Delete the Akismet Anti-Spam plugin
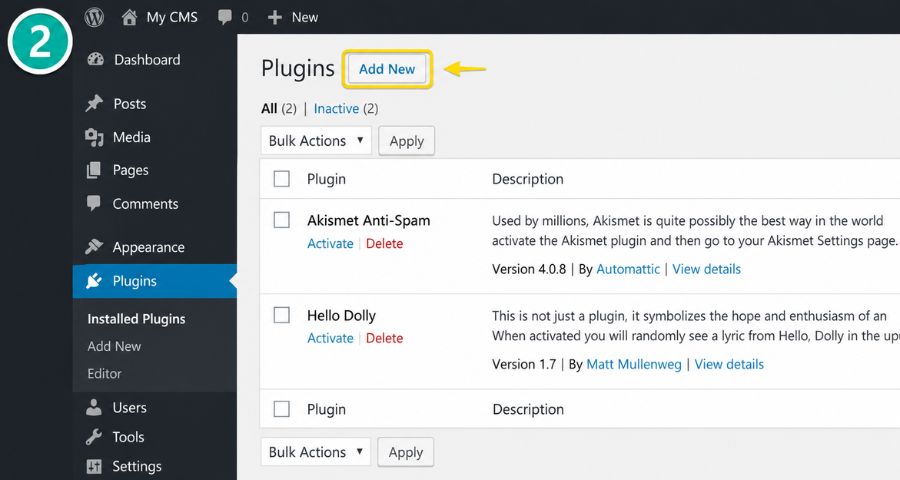The width and height of the screenshot is (900, 480). pyautogui.click(x=384, y=243)
